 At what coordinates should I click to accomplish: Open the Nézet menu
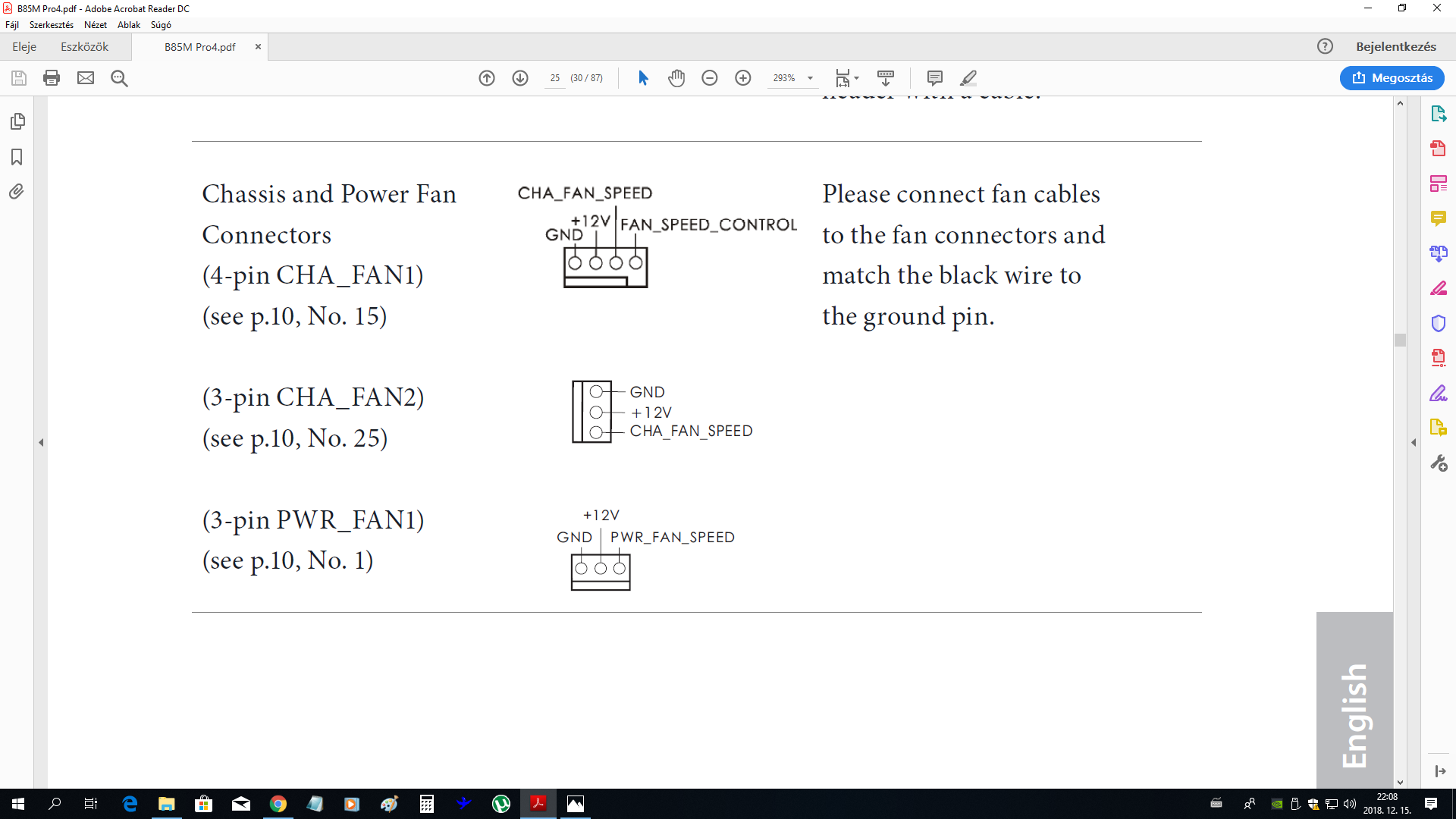tap(95, 25)
